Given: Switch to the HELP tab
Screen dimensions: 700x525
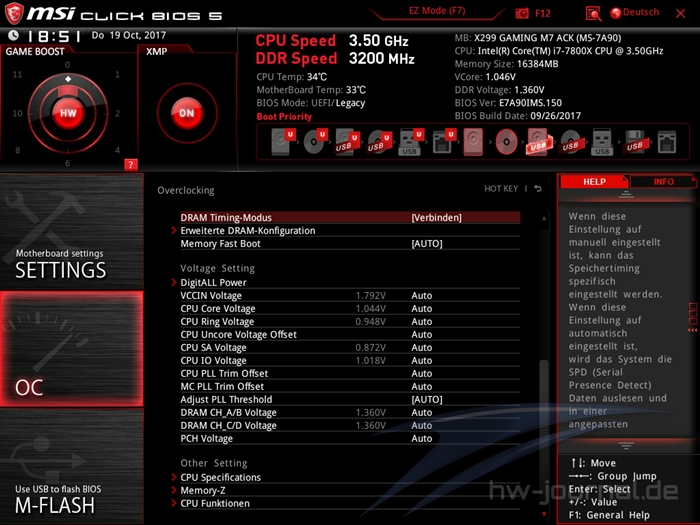Looking at the screenshot, I should pos(594,182).
